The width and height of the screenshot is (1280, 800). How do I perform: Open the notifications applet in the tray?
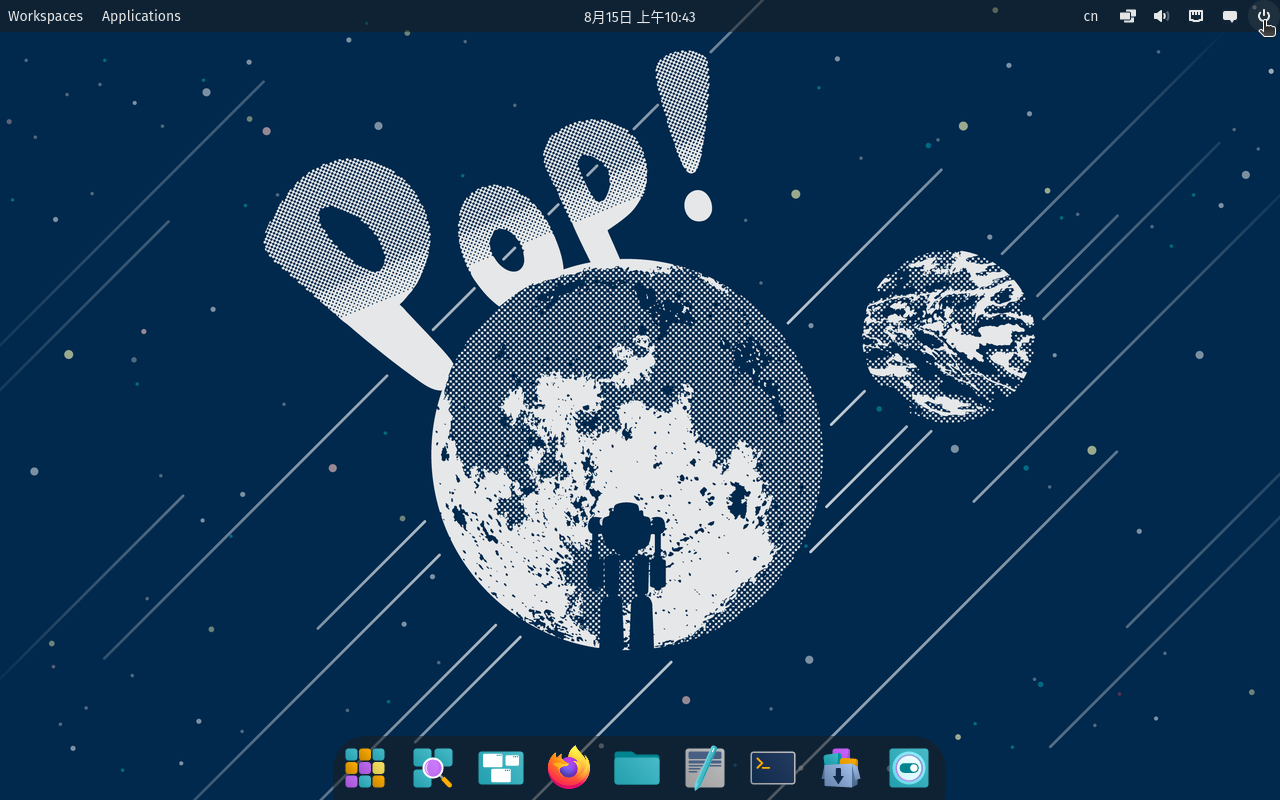pos(1229,16)
